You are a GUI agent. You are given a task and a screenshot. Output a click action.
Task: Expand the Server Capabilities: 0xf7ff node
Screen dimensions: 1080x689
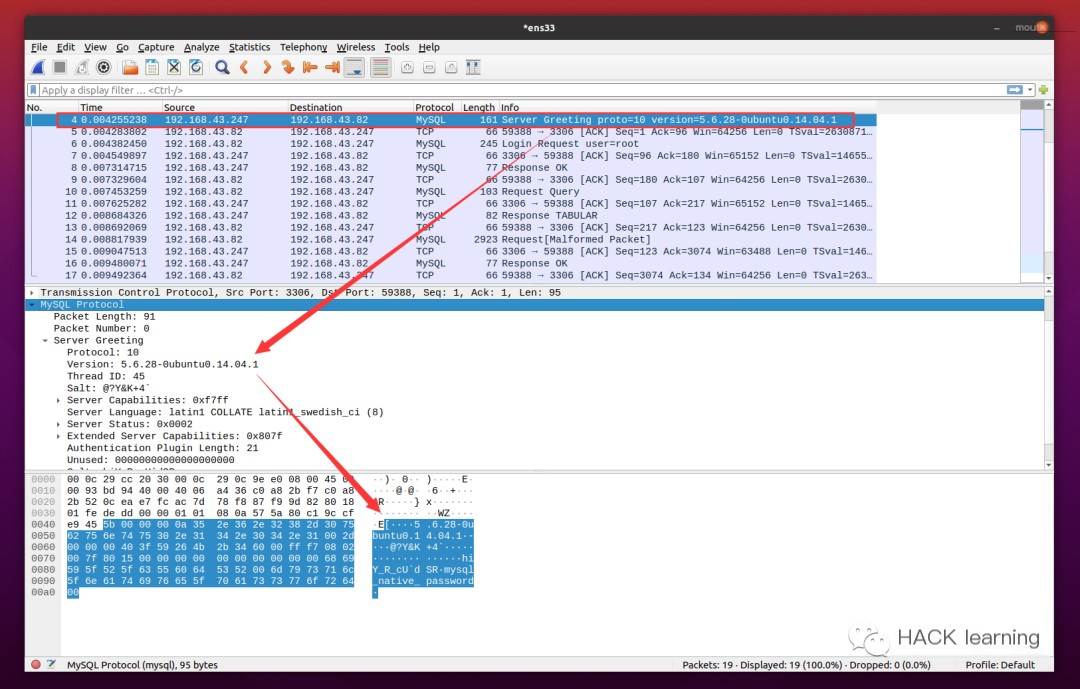(x=59, y=400)
